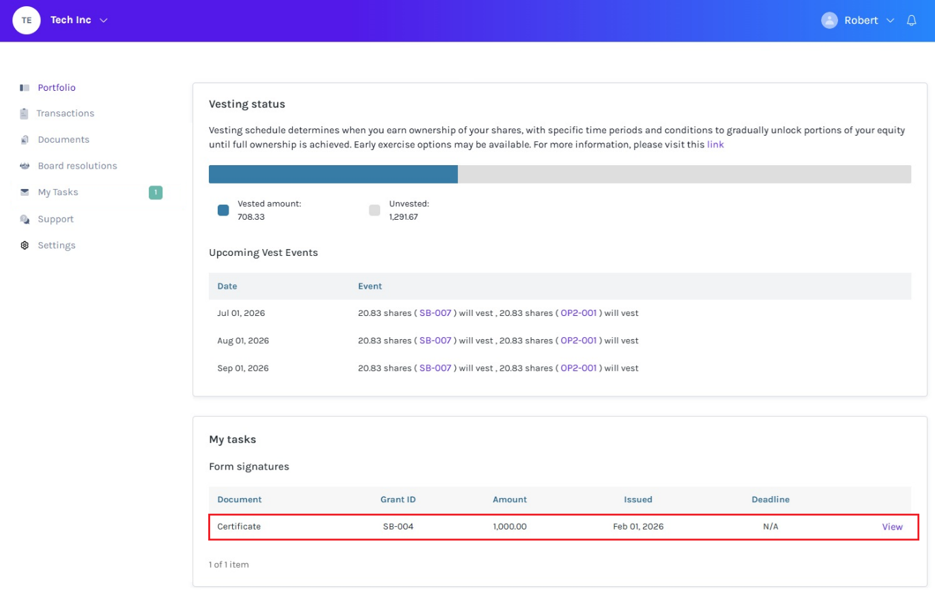Click the My Tasks envelope icon
The width and height of the screenshot is (935, 595).
click(x=24, y=192)
